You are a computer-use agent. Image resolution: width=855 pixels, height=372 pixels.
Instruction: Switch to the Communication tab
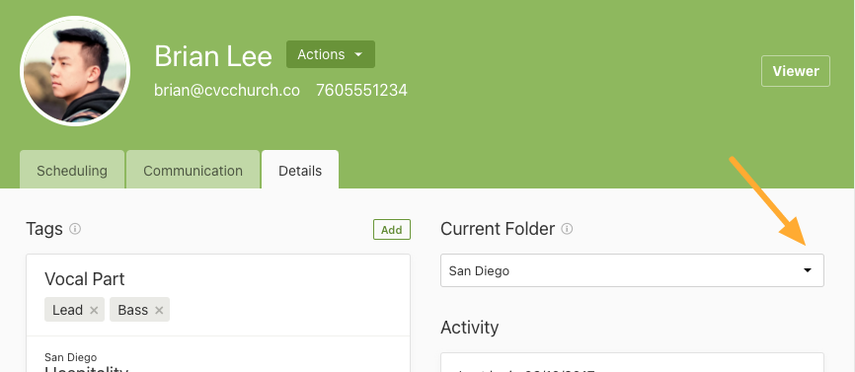(193, 170)
